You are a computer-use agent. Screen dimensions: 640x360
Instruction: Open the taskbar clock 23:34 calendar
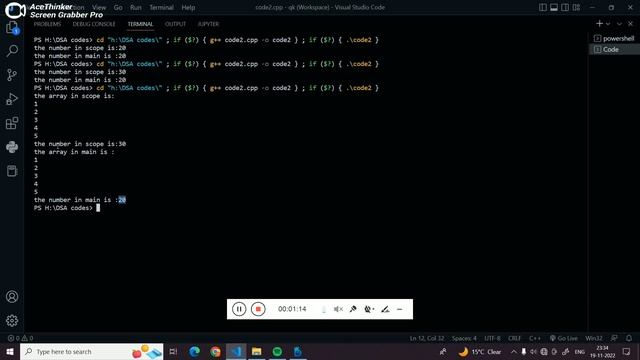coord(602,351)
